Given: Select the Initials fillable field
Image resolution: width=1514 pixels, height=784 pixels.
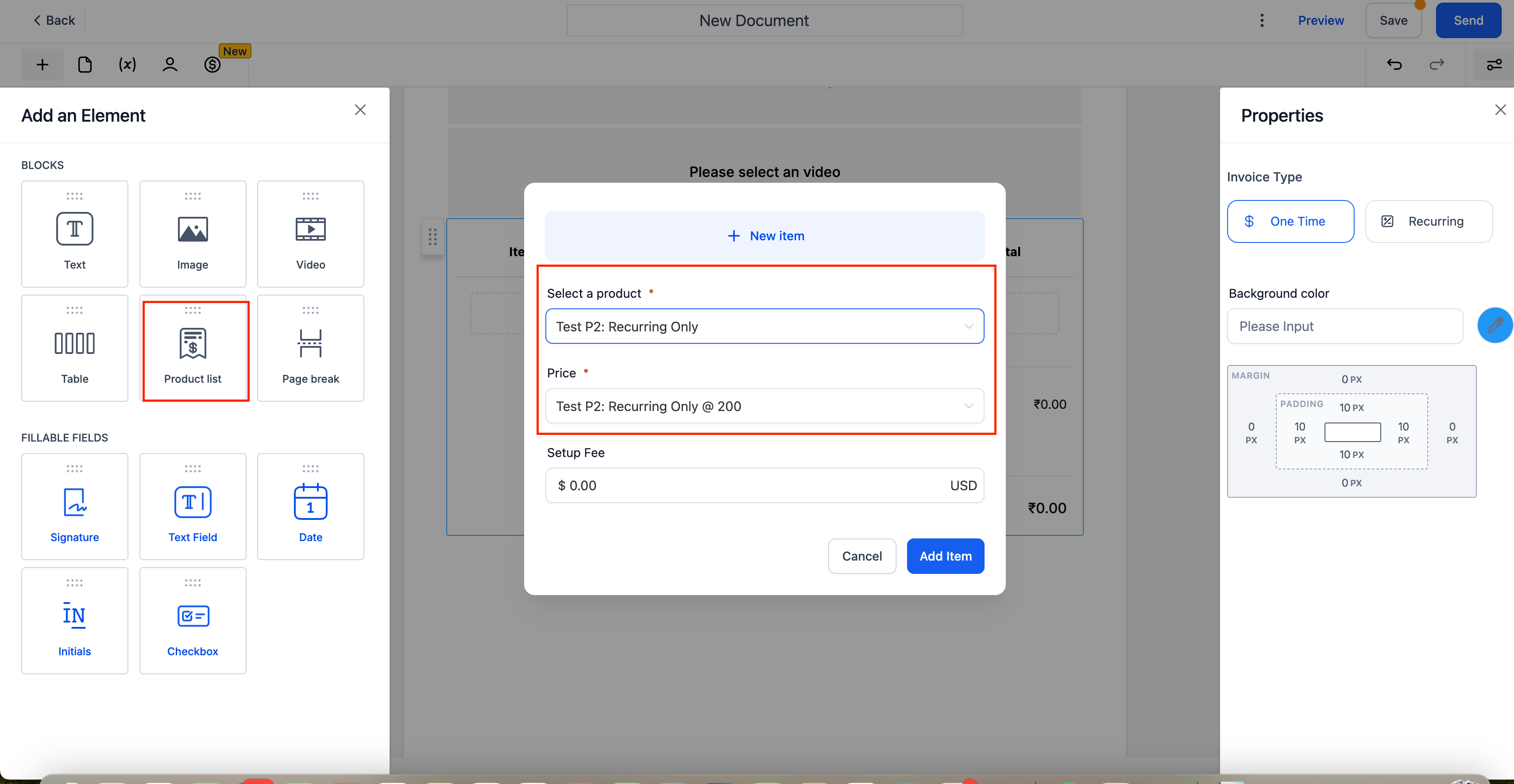Looking at the screenshot, I should tap(75, 621).
